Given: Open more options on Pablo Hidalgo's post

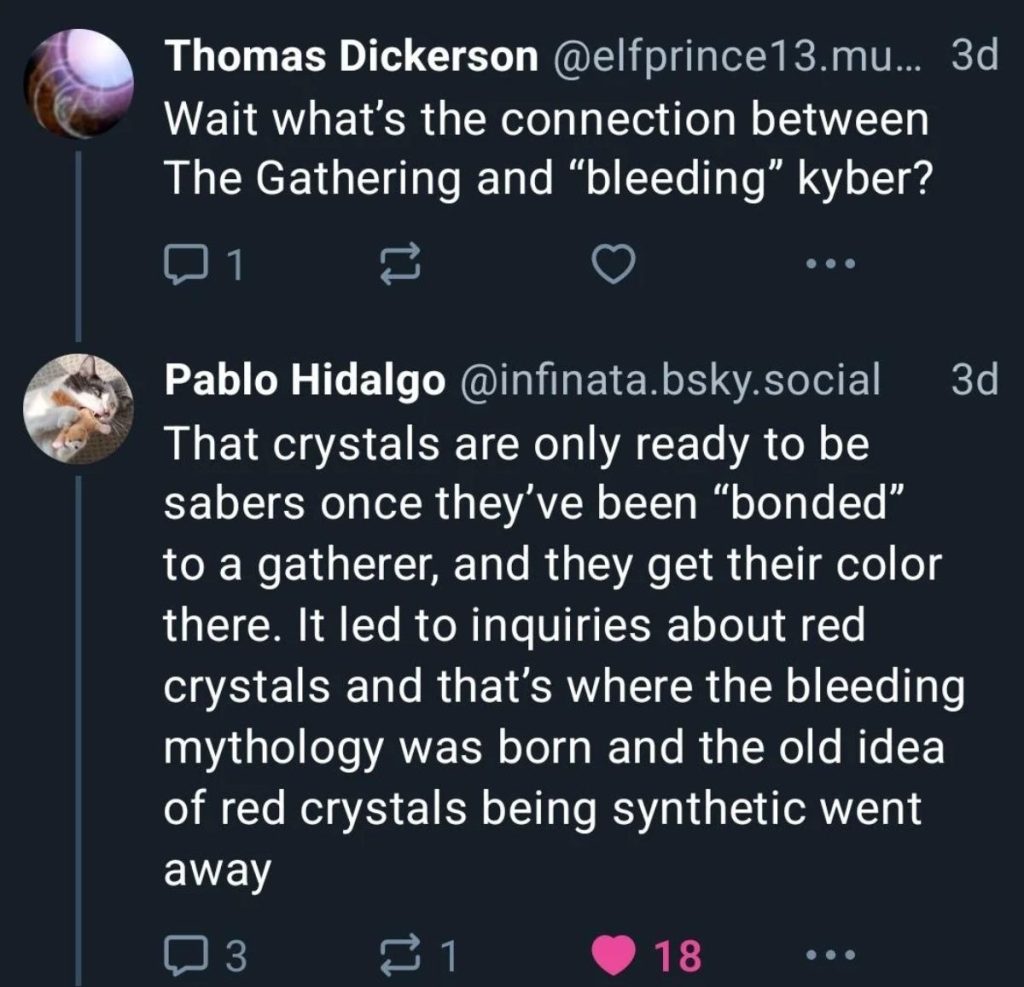Looking at the screenshot, I should click(831, 957).
